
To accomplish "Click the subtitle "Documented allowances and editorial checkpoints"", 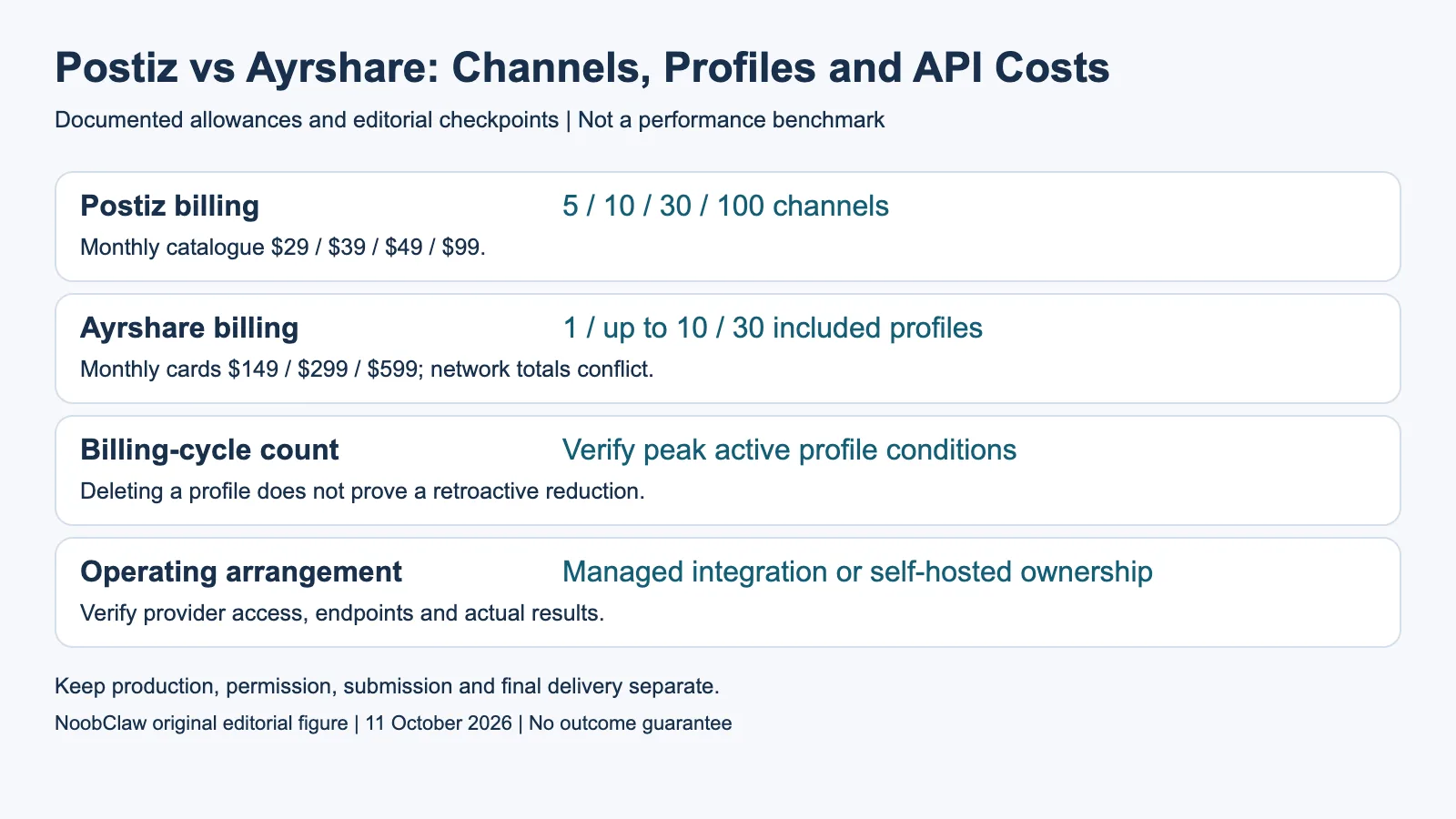I will click(x=307, y=120).
